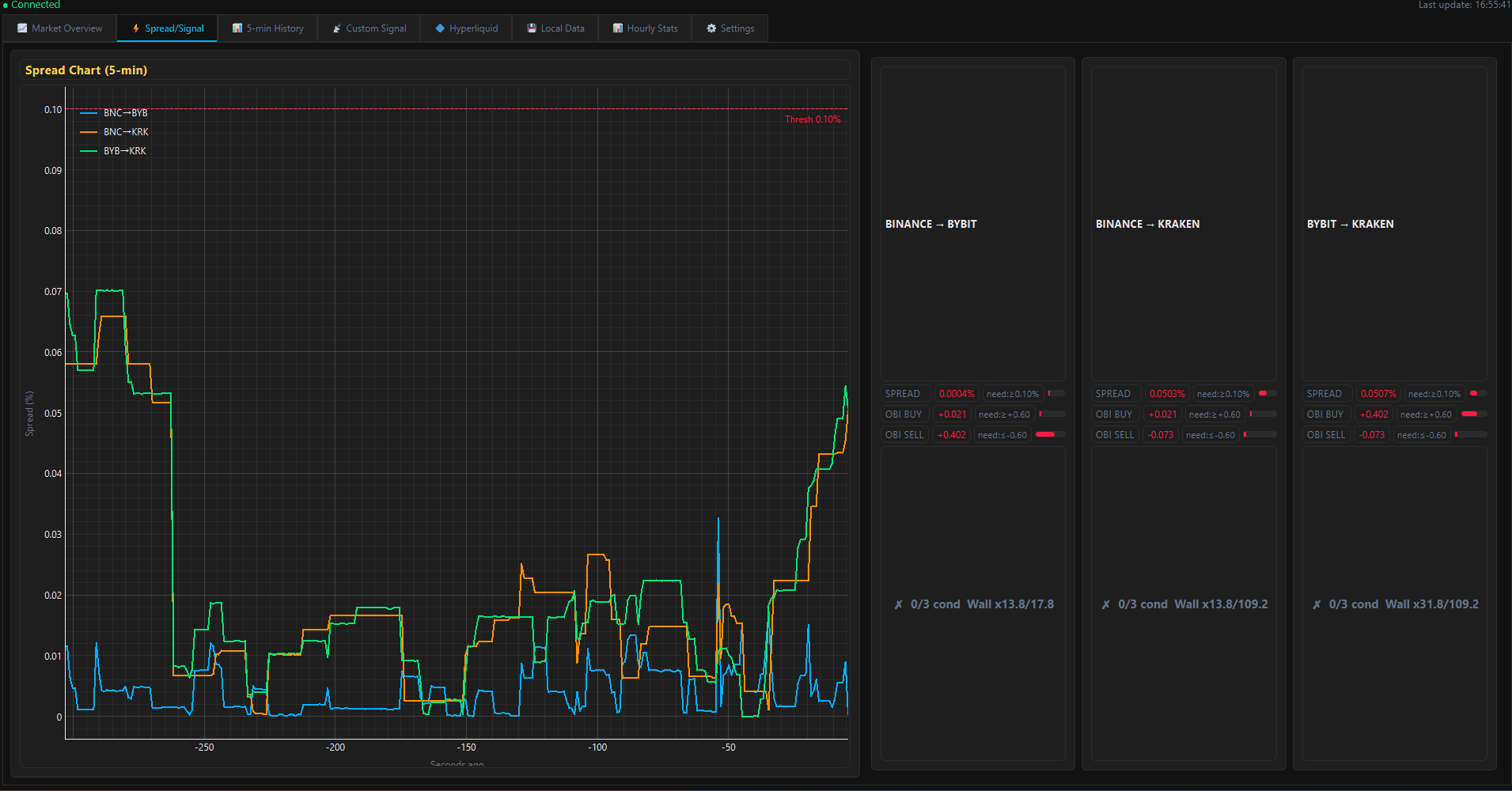Click the 0.0507% spread value

click(1378, 394)
